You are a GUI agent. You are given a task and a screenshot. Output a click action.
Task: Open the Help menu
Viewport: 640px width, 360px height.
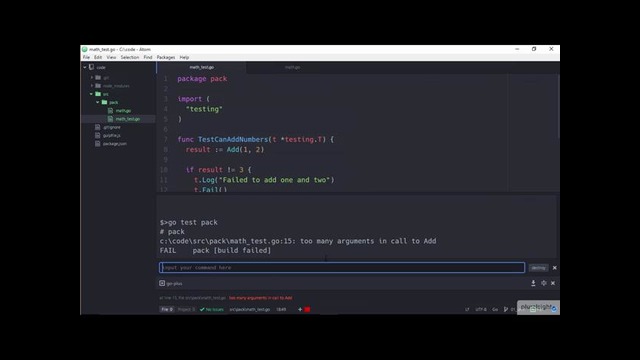pos(184,58)
